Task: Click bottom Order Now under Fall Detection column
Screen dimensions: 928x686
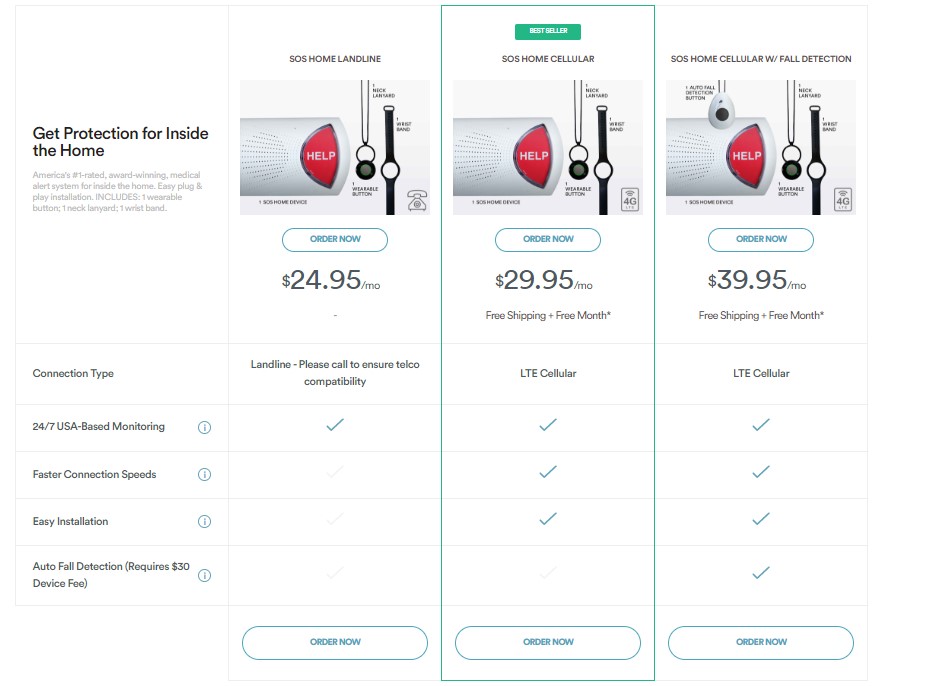Action: [x=761, y=643]
